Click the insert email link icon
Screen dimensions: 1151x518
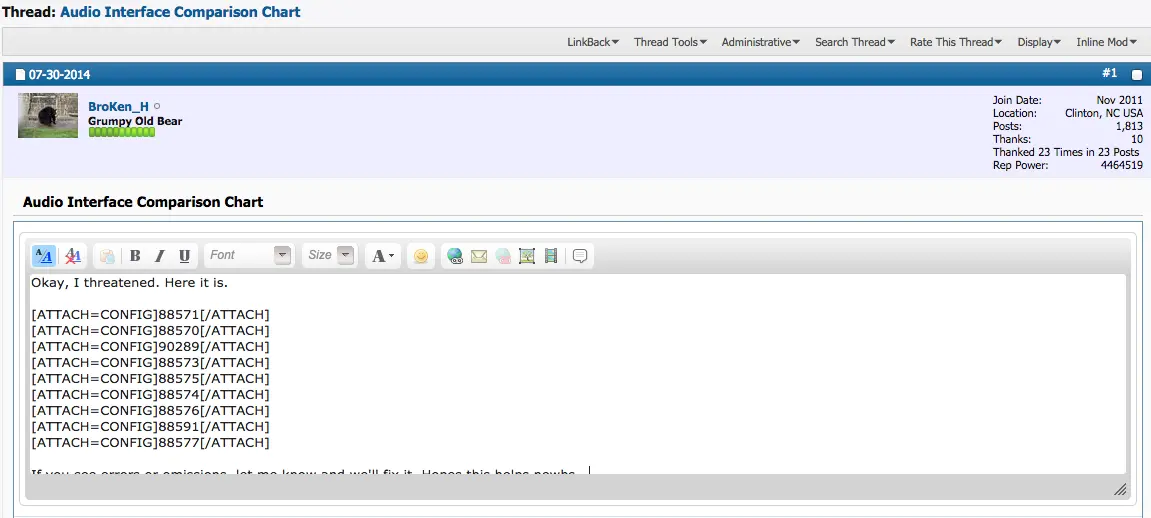[x=479, y=256]
